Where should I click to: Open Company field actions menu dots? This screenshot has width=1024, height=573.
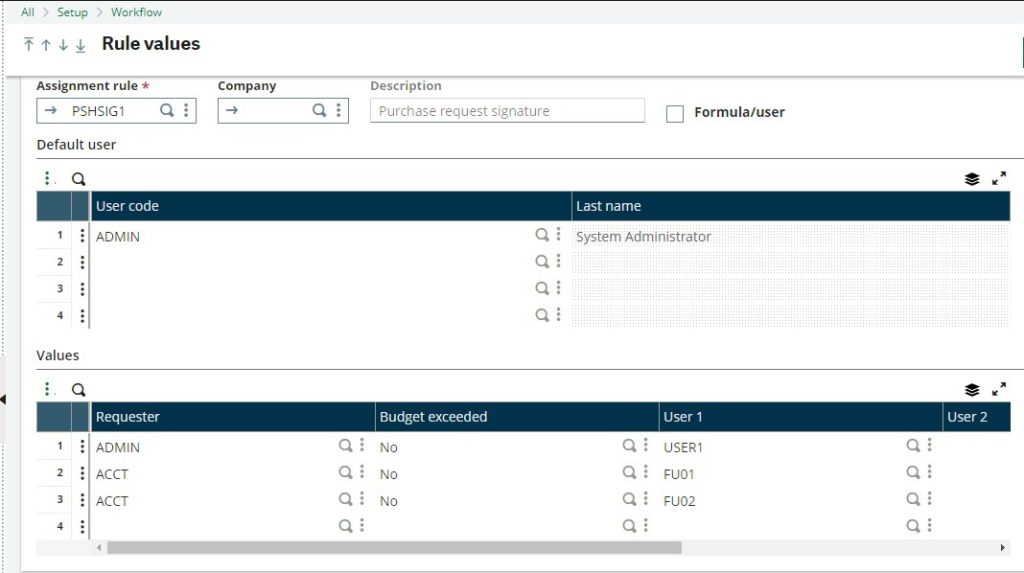338,110
